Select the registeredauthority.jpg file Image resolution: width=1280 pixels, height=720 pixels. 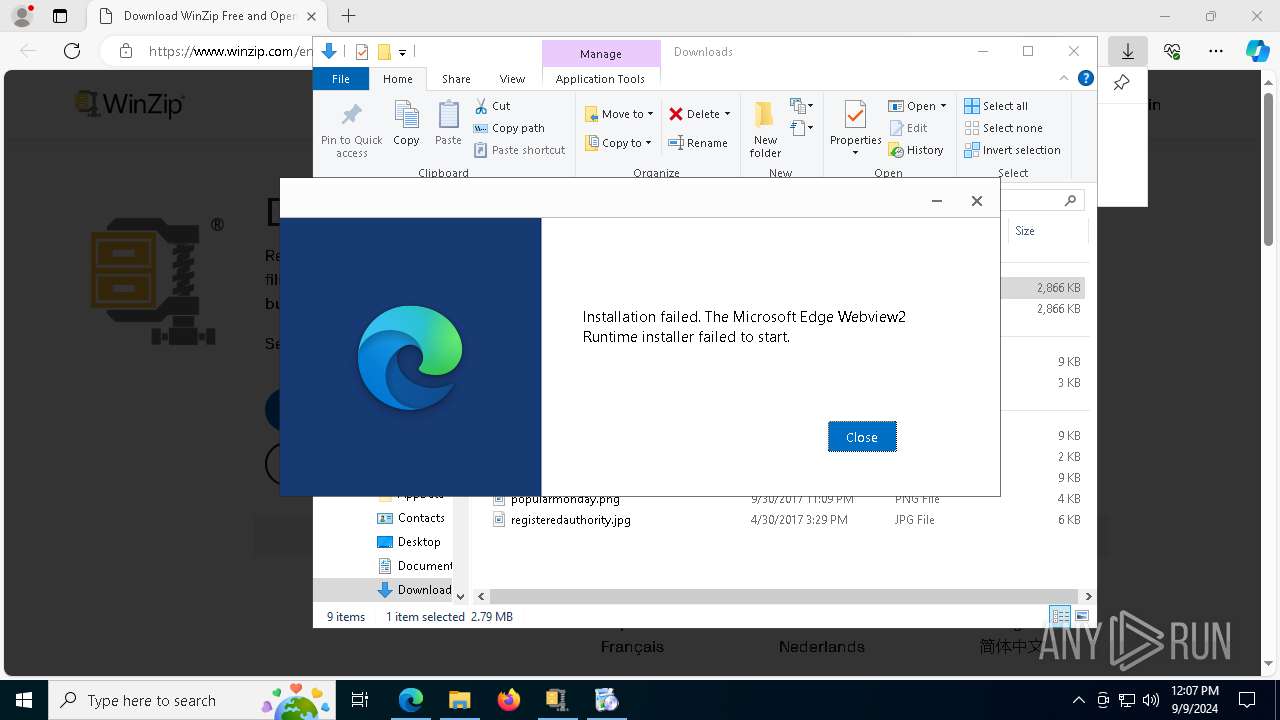570,520
